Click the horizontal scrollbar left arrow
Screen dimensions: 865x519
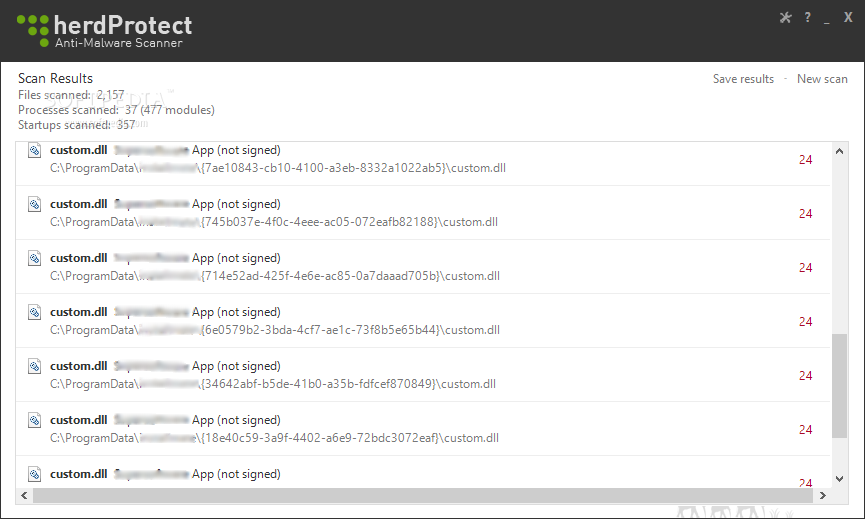point(24,495)
